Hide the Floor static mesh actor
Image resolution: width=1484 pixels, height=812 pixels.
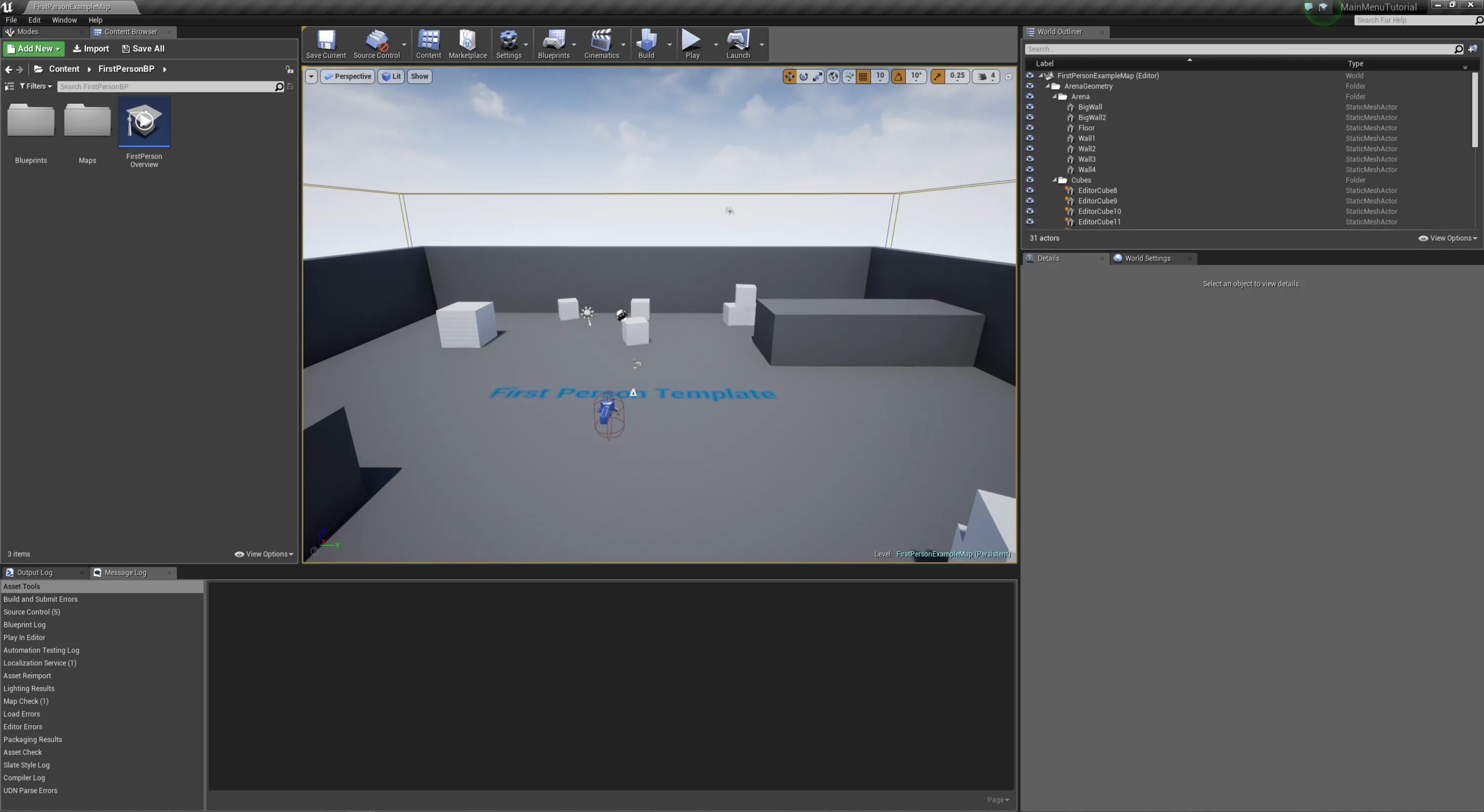(1030, 127)
